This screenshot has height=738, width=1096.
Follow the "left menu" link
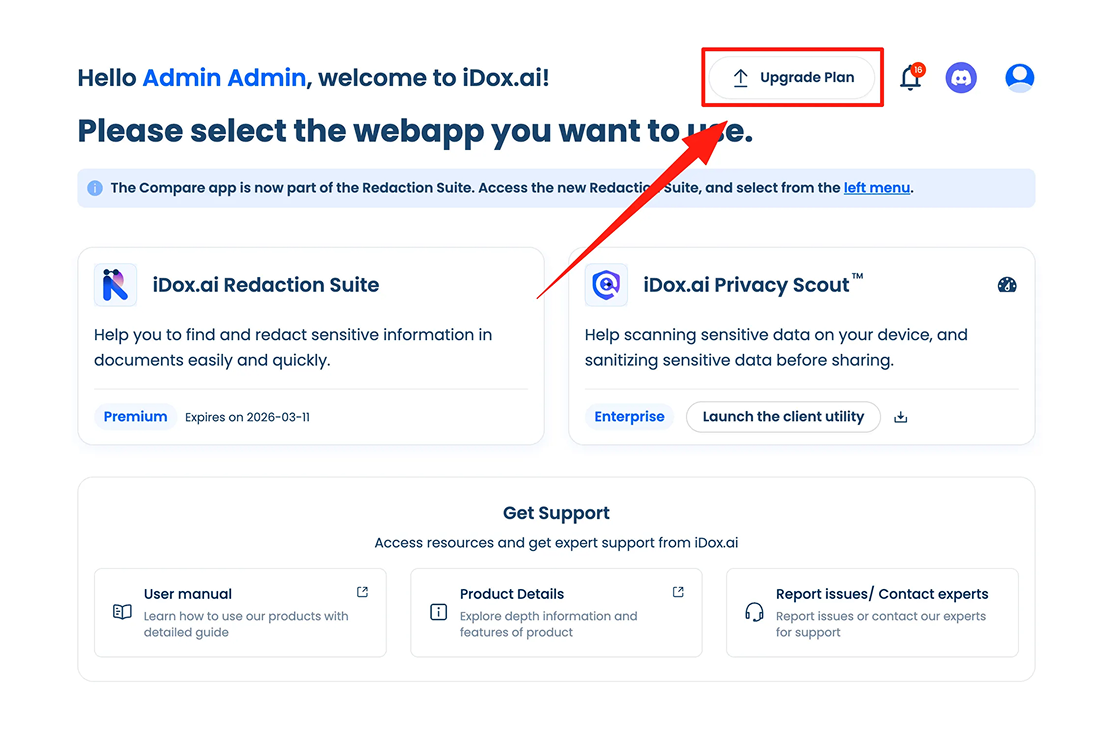pyautogui.click(x=876, y=188)
